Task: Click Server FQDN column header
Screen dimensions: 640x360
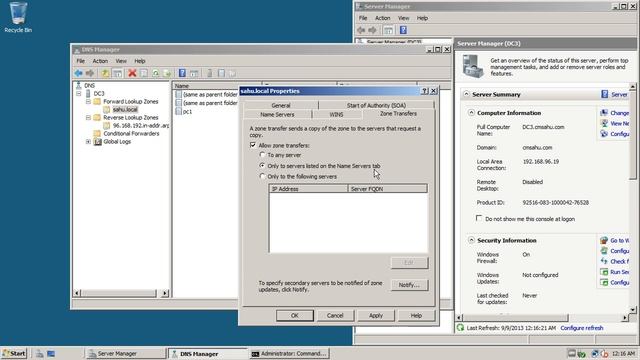Action: click(x=387, y=189)
